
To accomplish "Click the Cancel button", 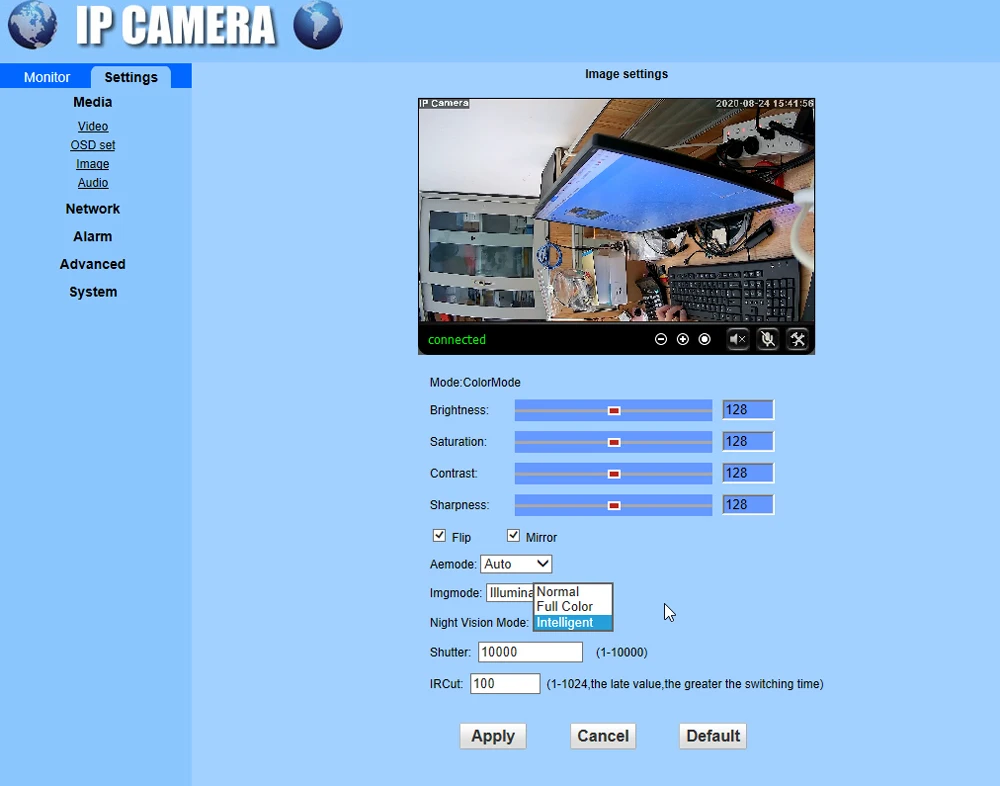I will (603, 736).
